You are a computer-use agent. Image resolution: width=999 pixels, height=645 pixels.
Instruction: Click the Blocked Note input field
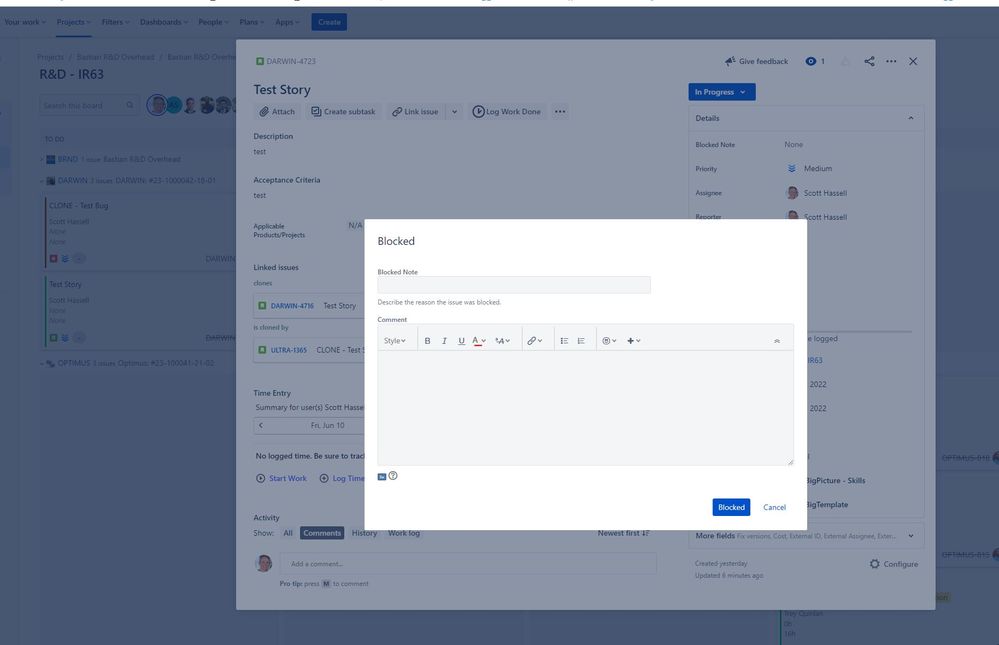[513, 284]
